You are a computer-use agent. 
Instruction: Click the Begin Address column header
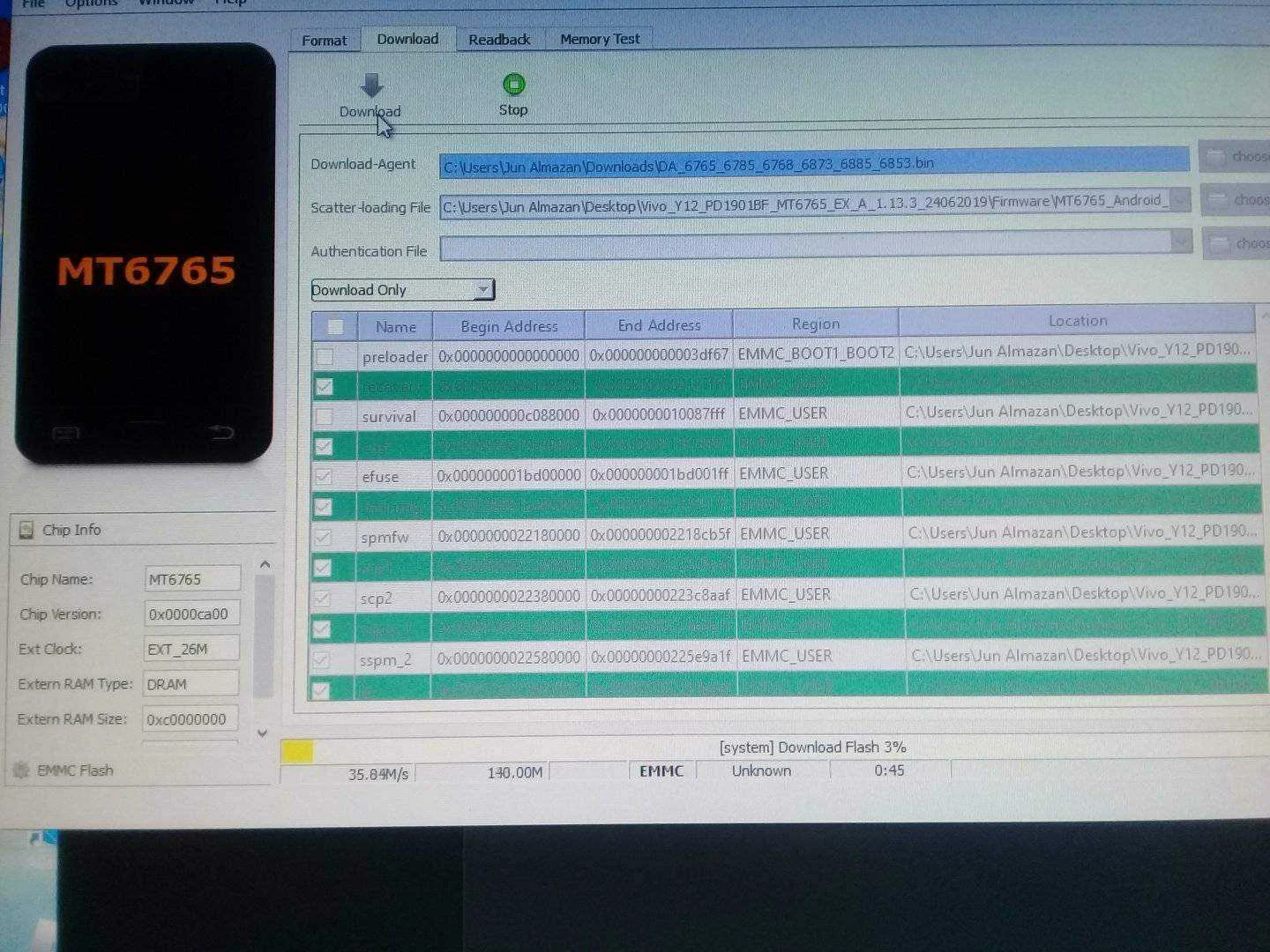[x=509, y=326]
